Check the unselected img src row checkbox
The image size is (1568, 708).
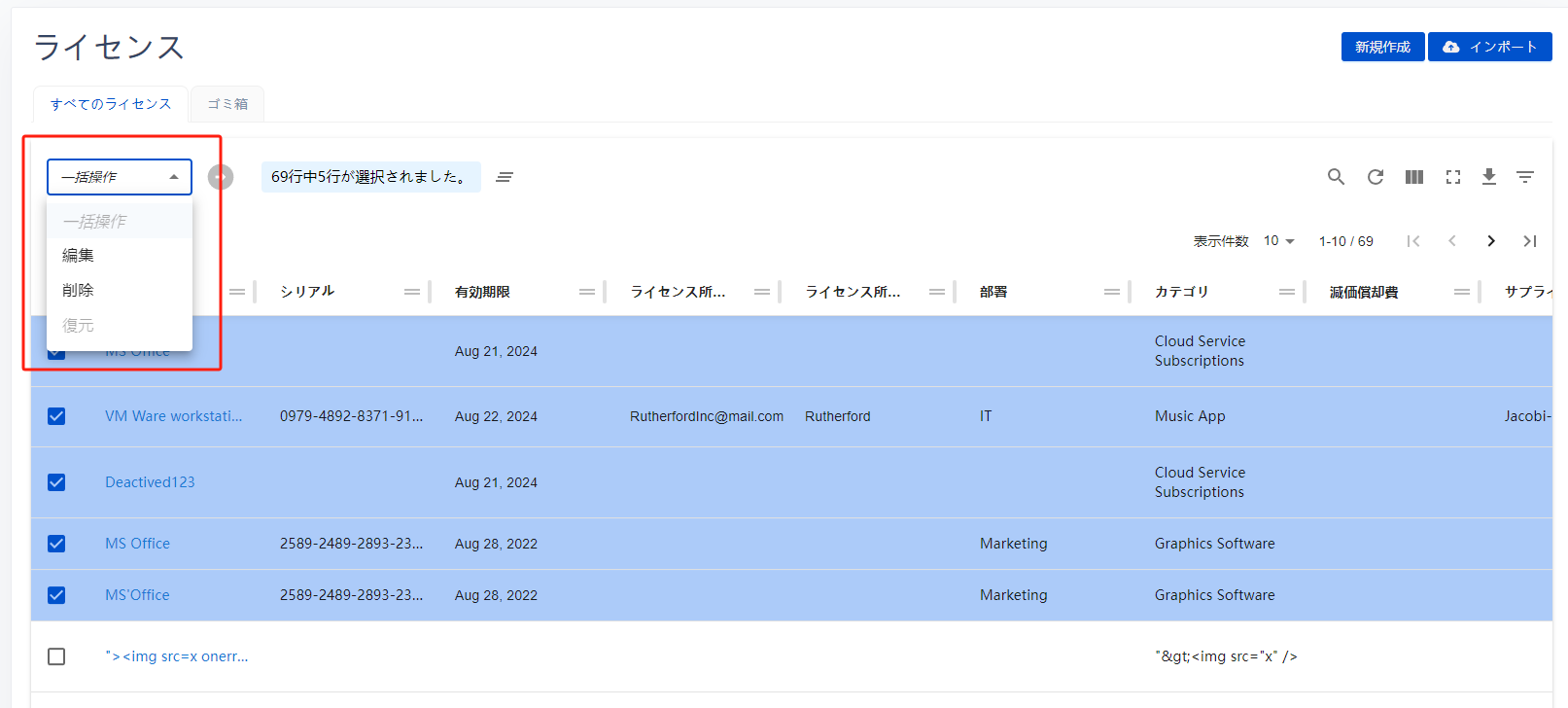click(56, 656)
